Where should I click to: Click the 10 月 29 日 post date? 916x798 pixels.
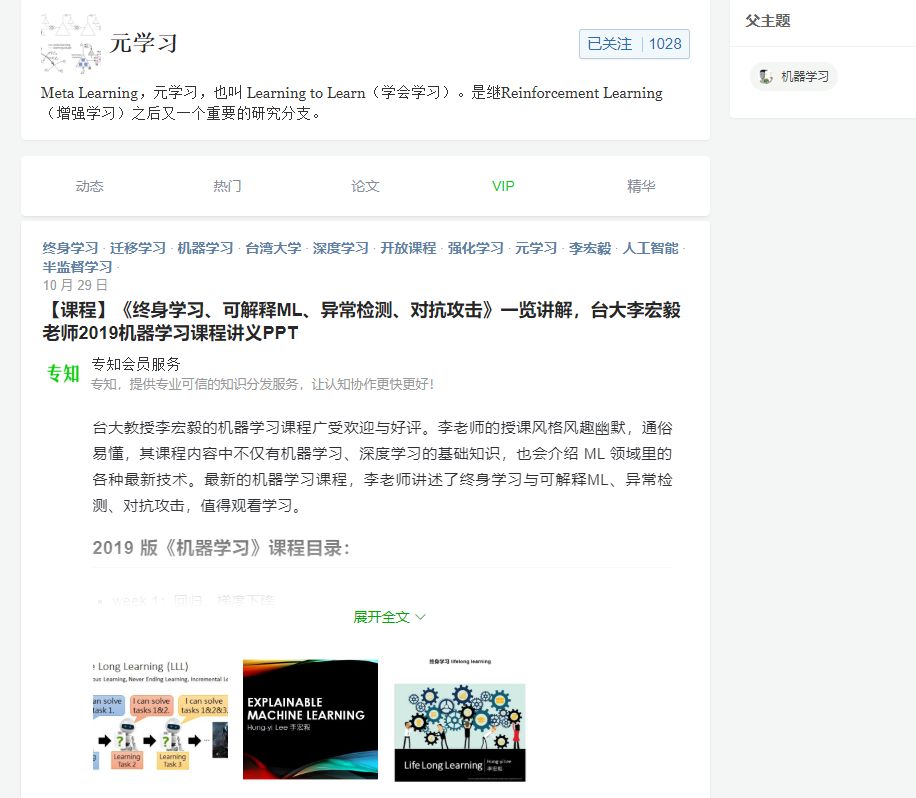tap(75, 285)
